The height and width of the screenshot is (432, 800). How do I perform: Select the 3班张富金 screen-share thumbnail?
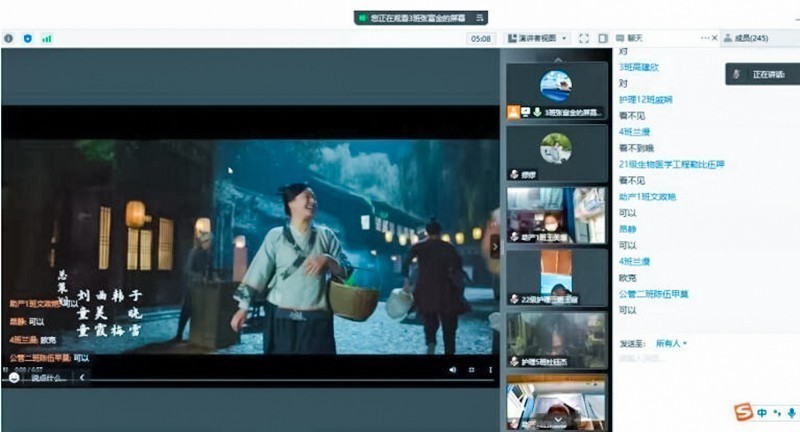tap(557, 91)
